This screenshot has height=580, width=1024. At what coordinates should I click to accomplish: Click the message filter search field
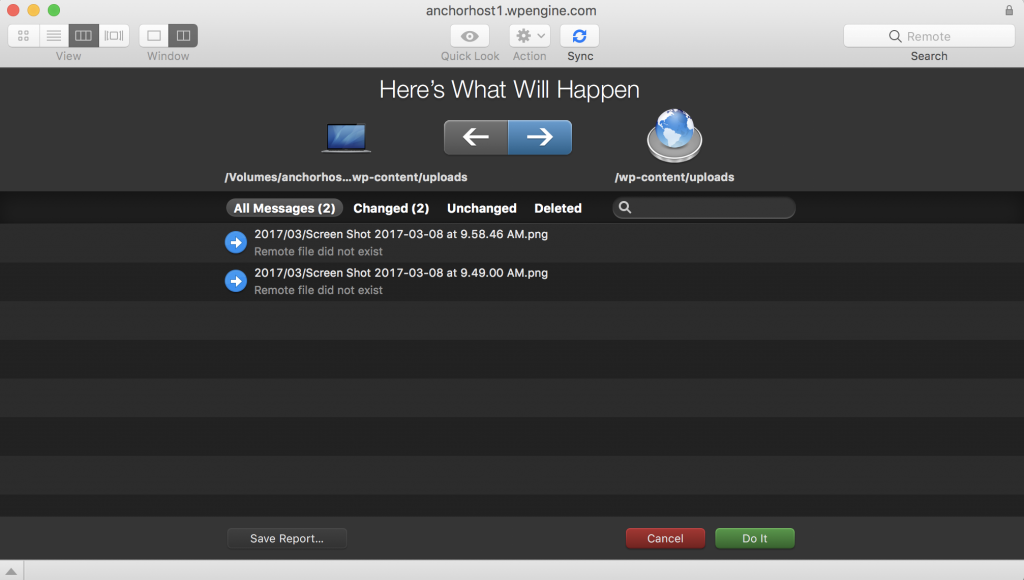pos(710,208)
